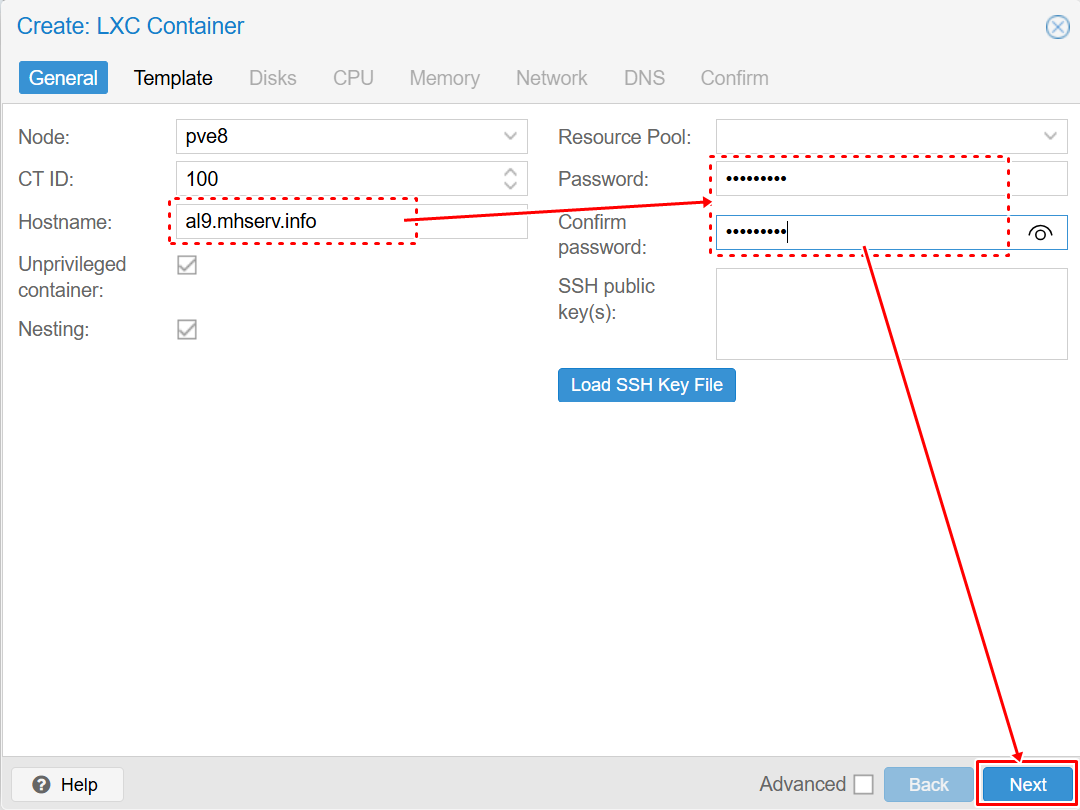Switch to the Template tab

[x=173, y=78]
